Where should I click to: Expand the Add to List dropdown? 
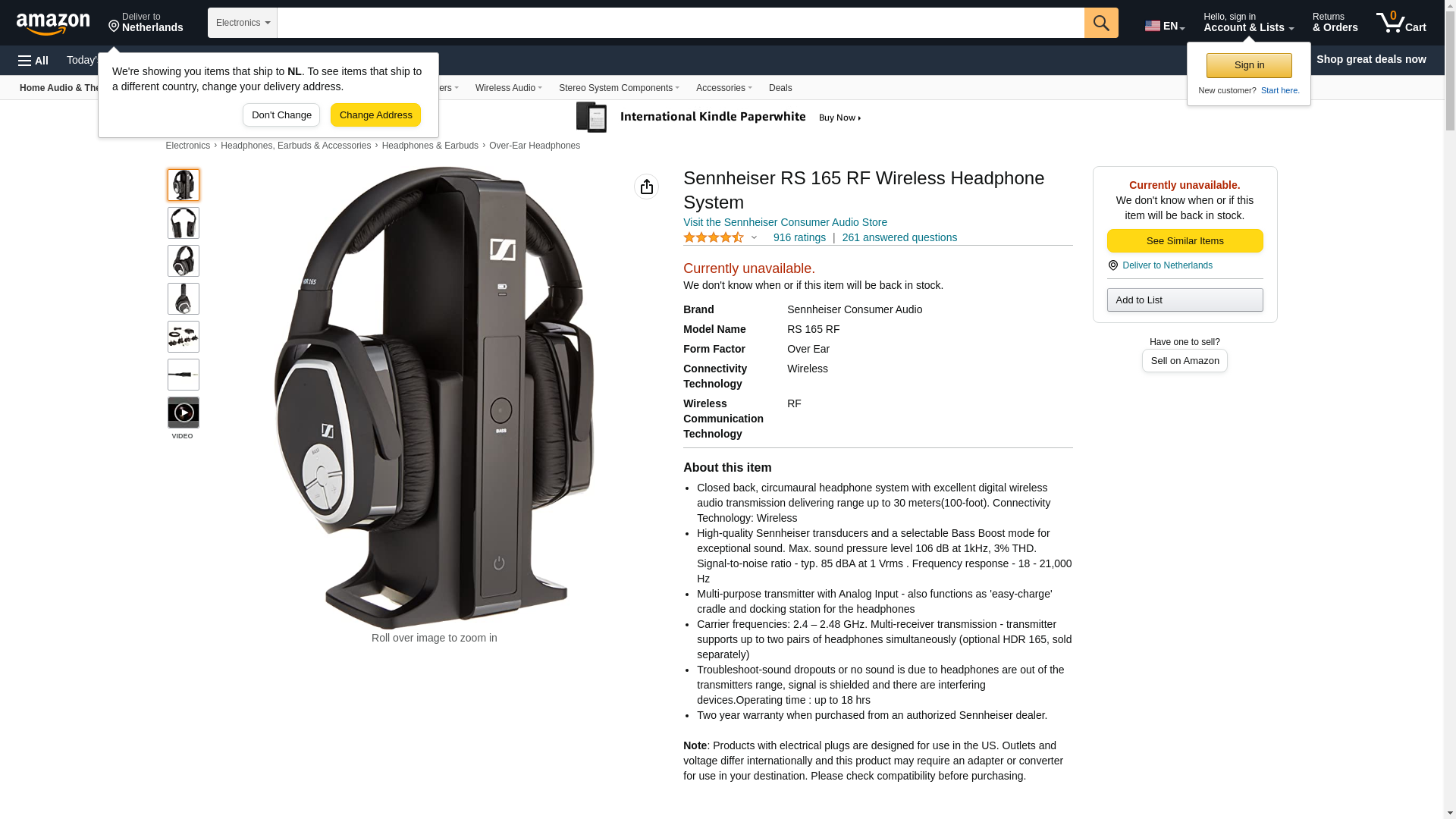point(1185,300)
